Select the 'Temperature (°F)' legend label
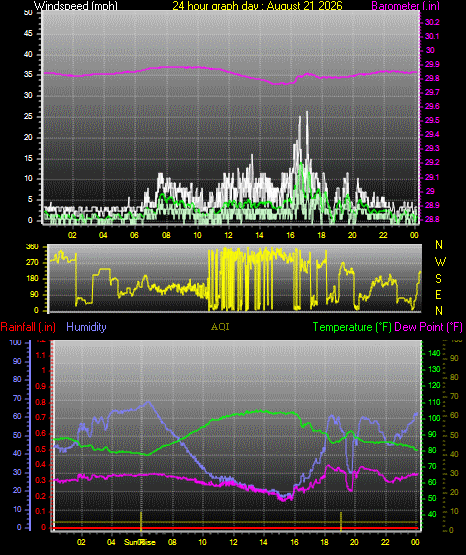466x555 pixels. click(x=352, y=327)
